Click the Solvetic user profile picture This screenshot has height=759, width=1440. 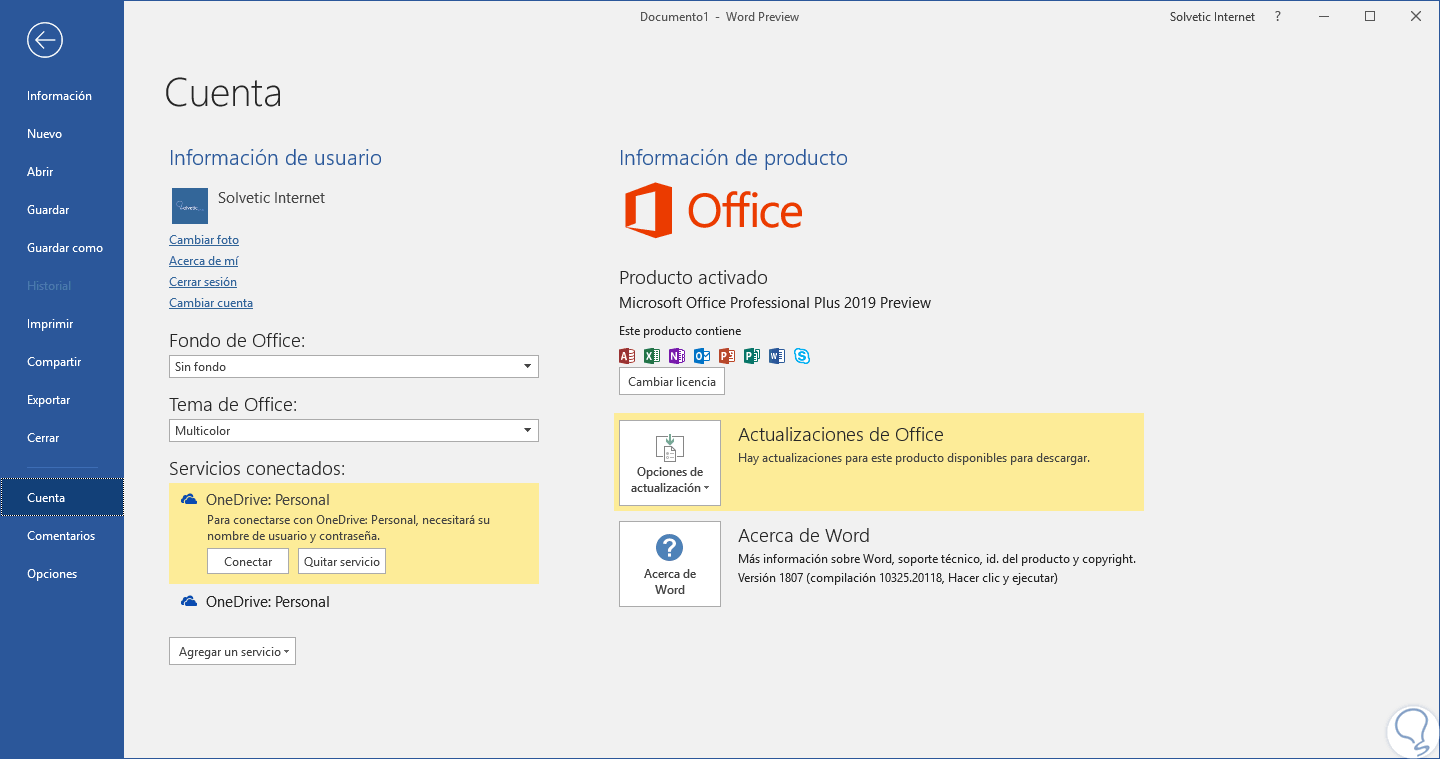[190, 206]
